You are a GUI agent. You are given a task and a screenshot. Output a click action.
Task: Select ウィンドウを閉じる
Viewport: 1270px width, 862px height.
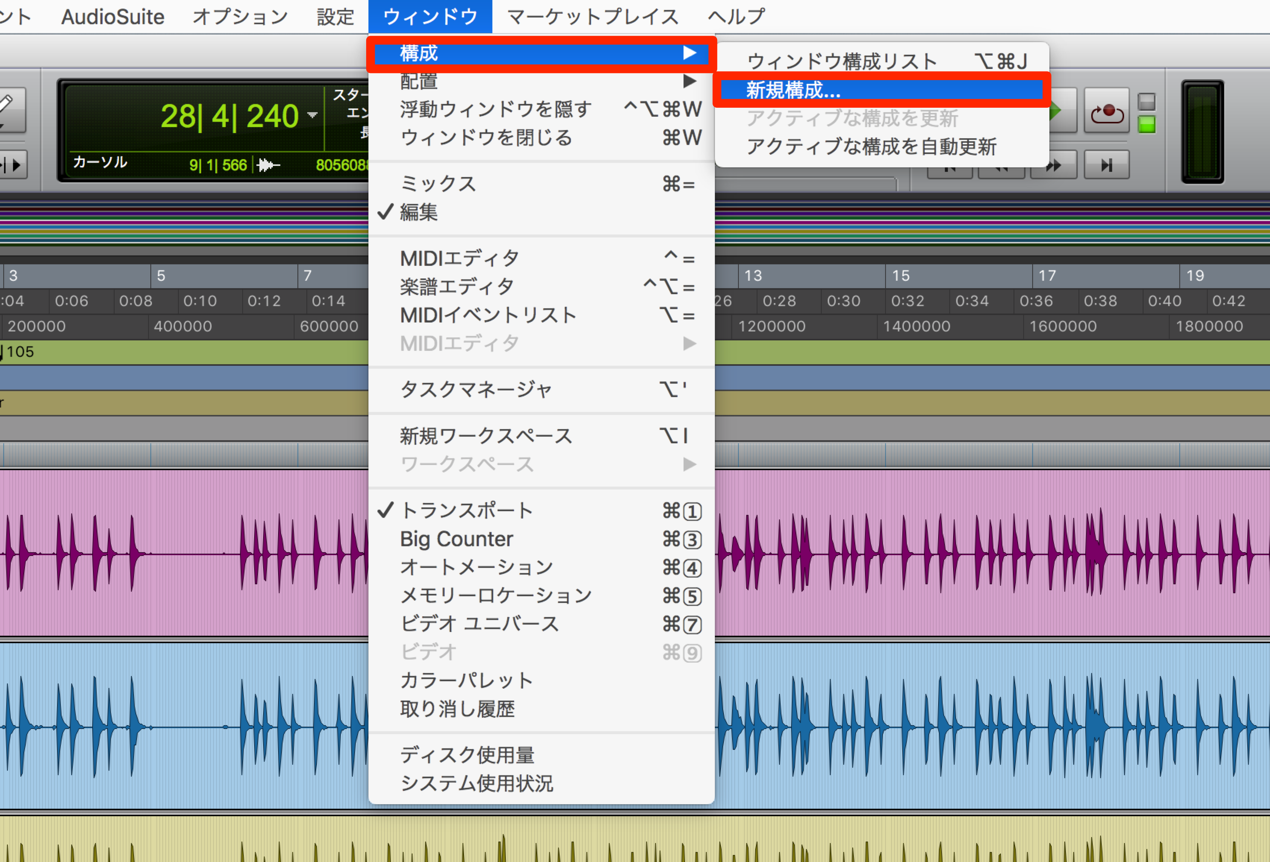tap(541, 137)
